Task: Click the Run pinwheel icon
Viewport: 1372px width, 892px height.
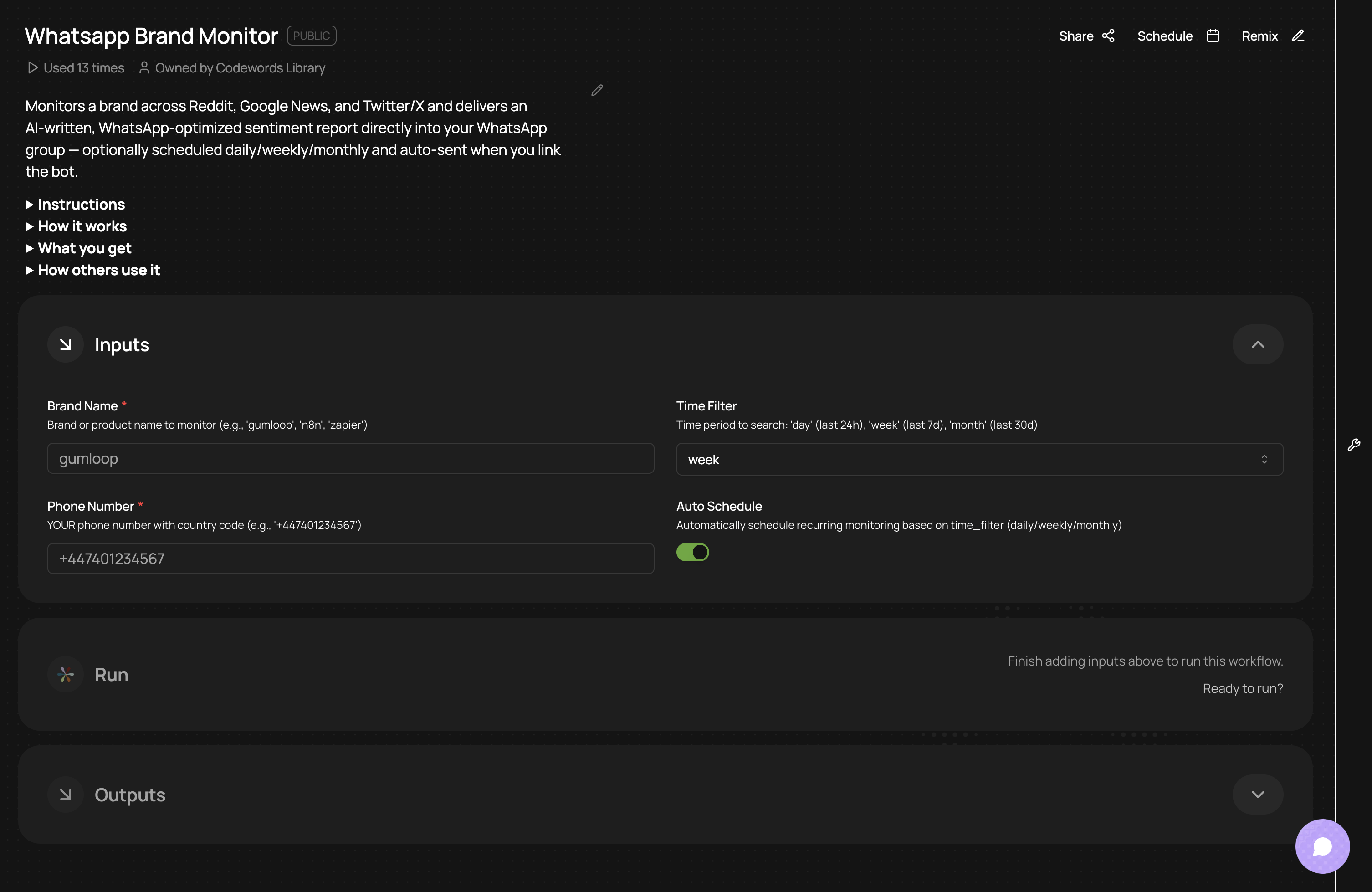Action: coord(66,674)
